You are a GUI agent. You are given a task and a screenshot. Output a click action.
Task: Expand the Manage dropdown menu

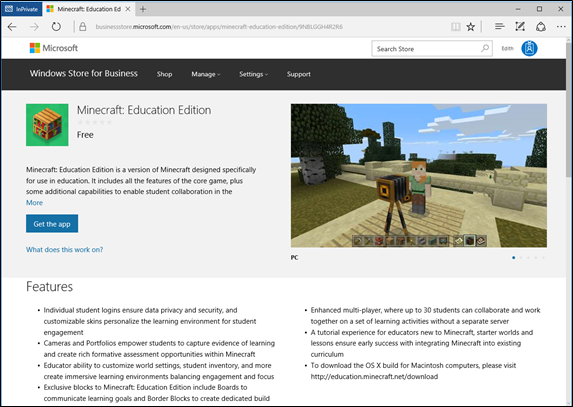(x=206, y=74)
